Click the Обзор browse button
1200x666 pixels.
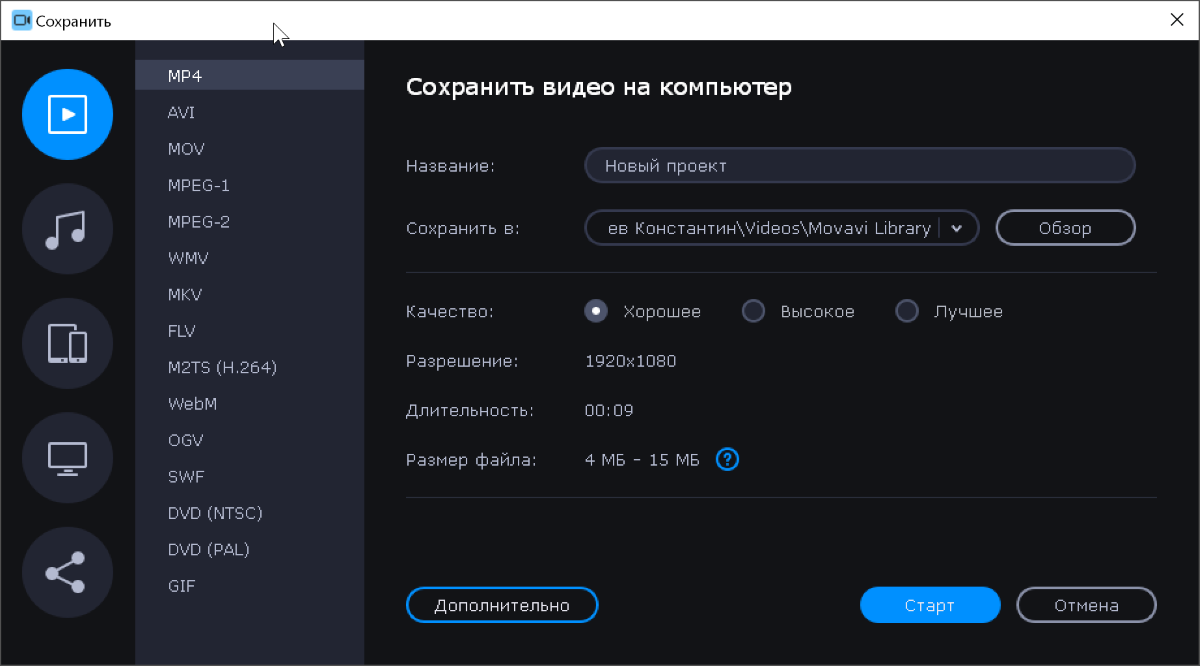[x=1065, y=228]
